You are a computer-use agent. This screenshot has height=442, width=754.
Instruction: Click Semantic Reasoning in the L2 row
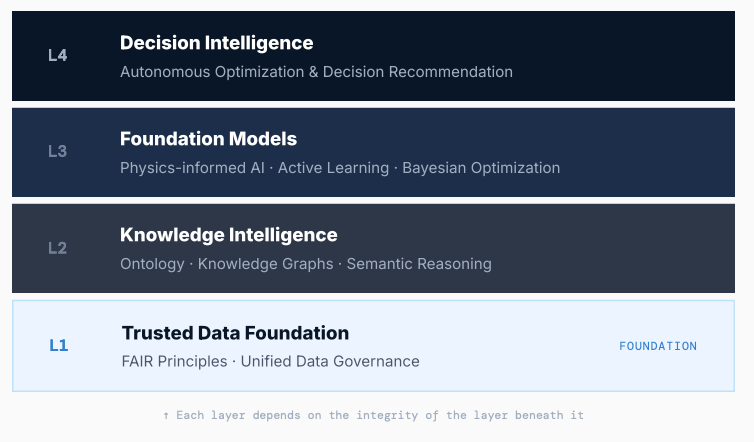(419, 264)
